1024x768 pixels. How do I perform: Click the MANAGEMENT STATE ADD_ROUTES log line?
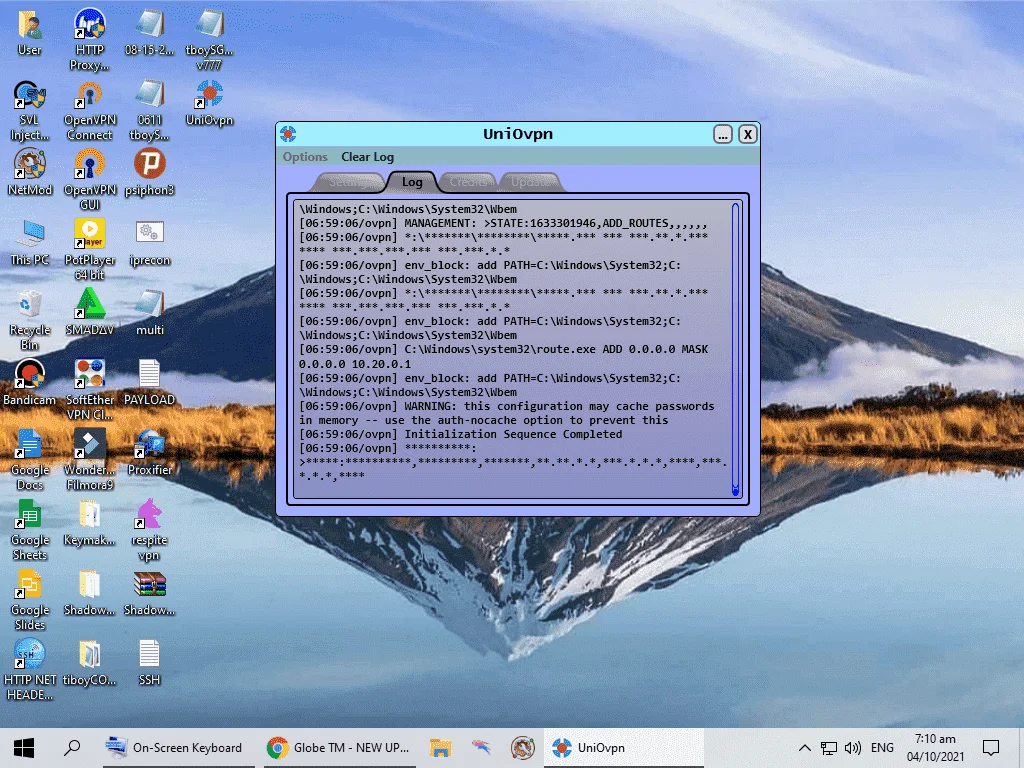click(504, 223)
